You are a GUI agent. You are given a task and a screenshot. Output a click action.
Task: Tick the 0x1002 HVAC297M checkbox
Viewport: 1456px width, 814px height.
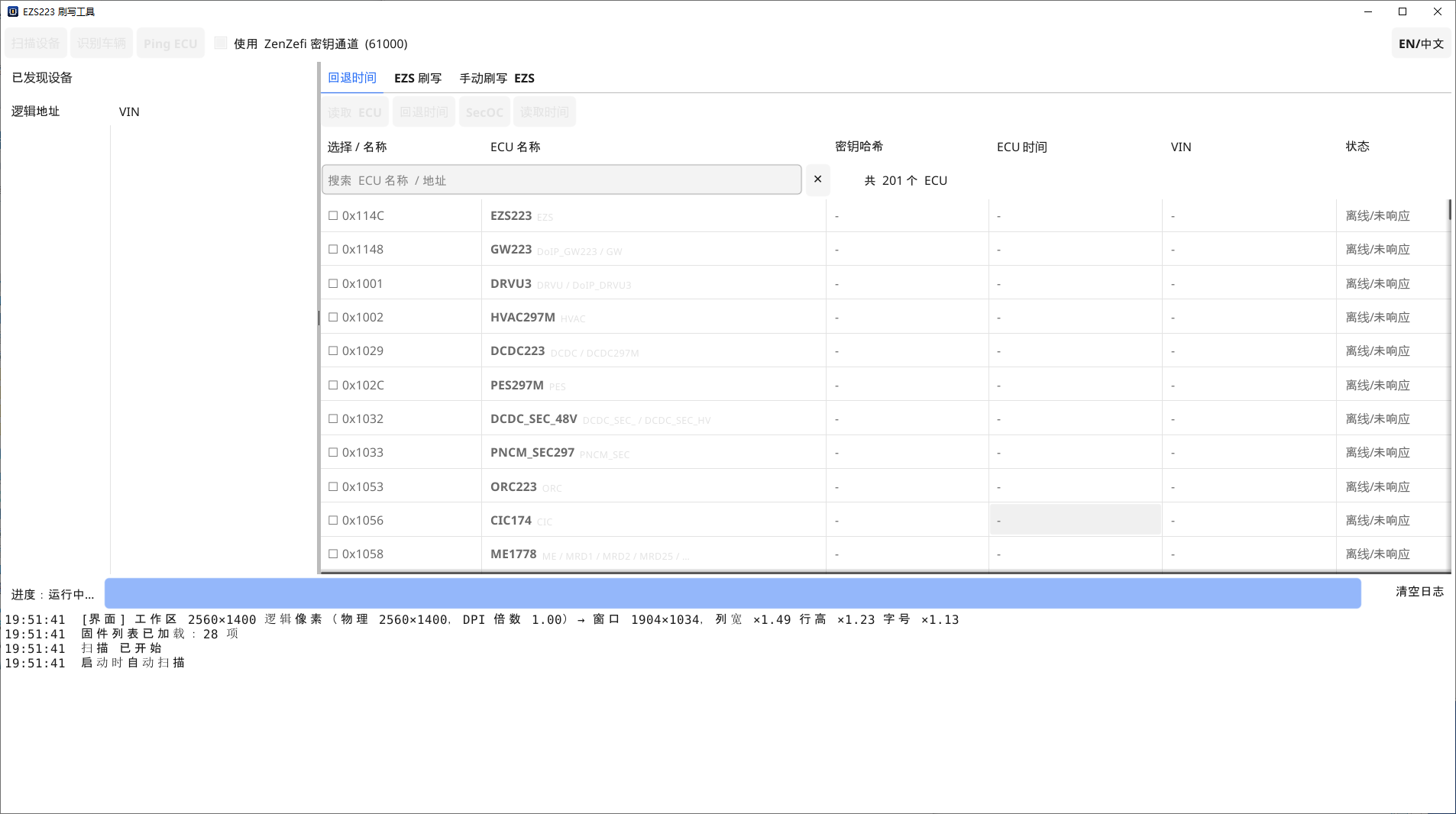pyautogui.click(x=333, y=317)
